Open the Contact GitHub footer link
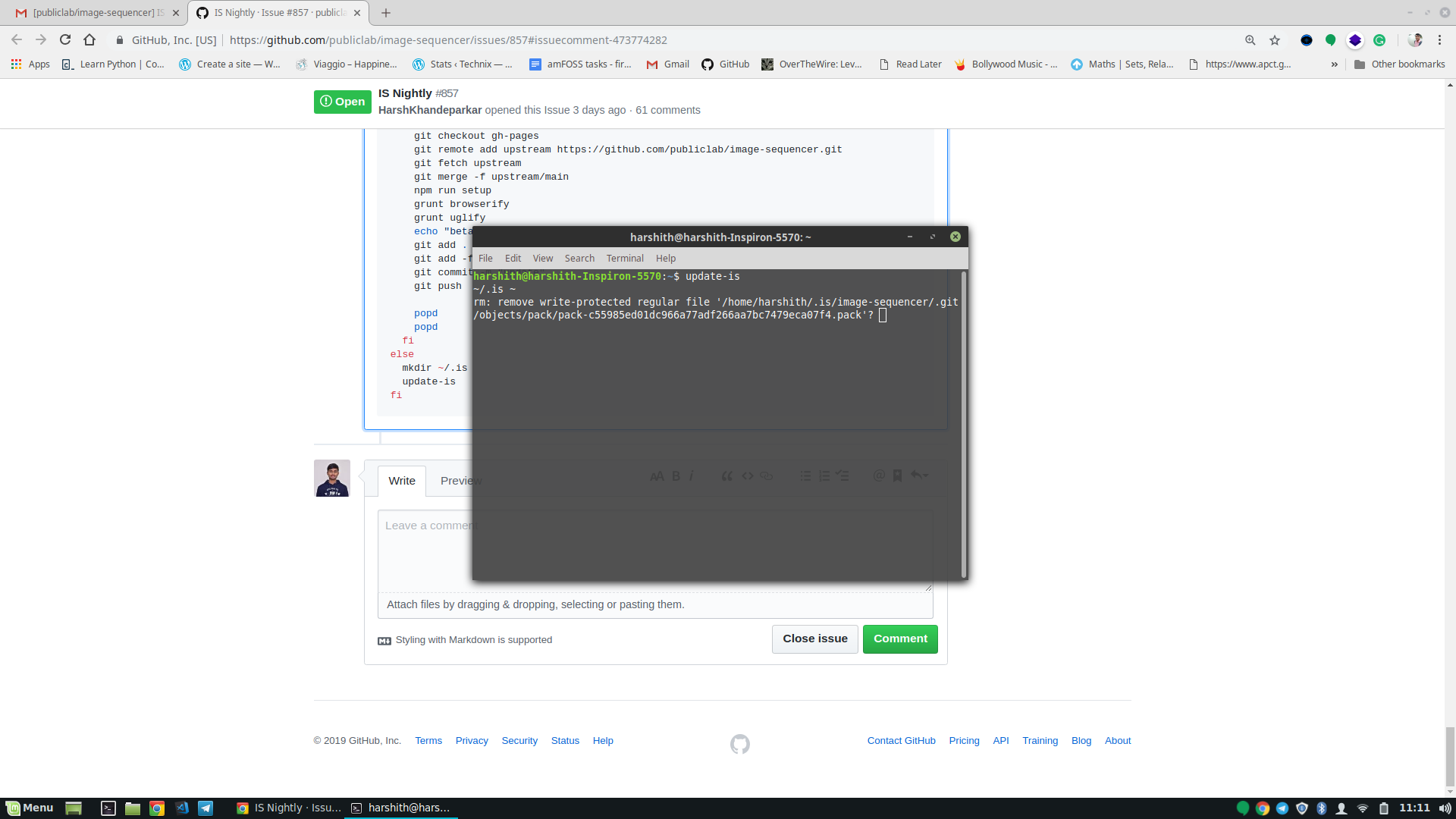1456x819 pixels. click(x=901, y=741)
